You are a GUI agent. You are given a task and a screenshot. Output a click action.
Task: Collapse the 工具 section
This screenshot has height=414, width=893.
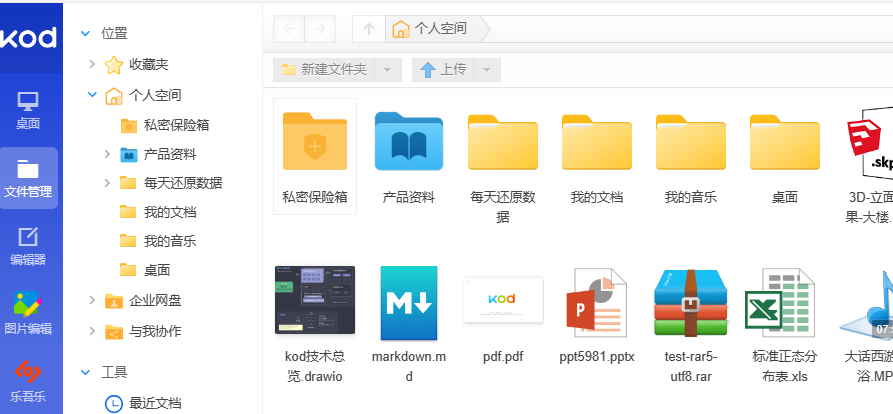click(x=85, y=372)
